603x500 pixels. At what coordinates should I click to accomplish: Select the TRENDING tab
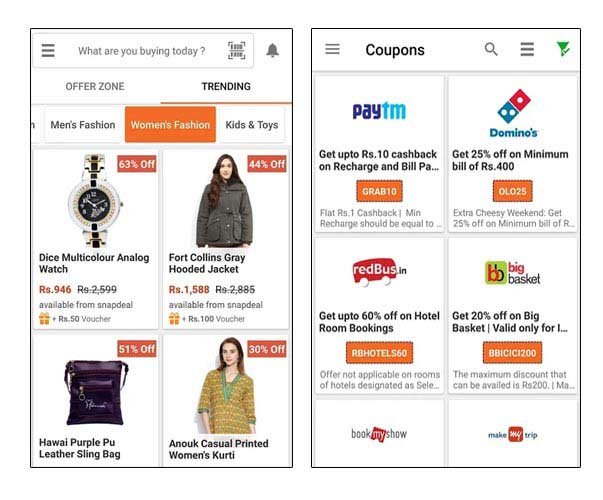pos(226,87)
